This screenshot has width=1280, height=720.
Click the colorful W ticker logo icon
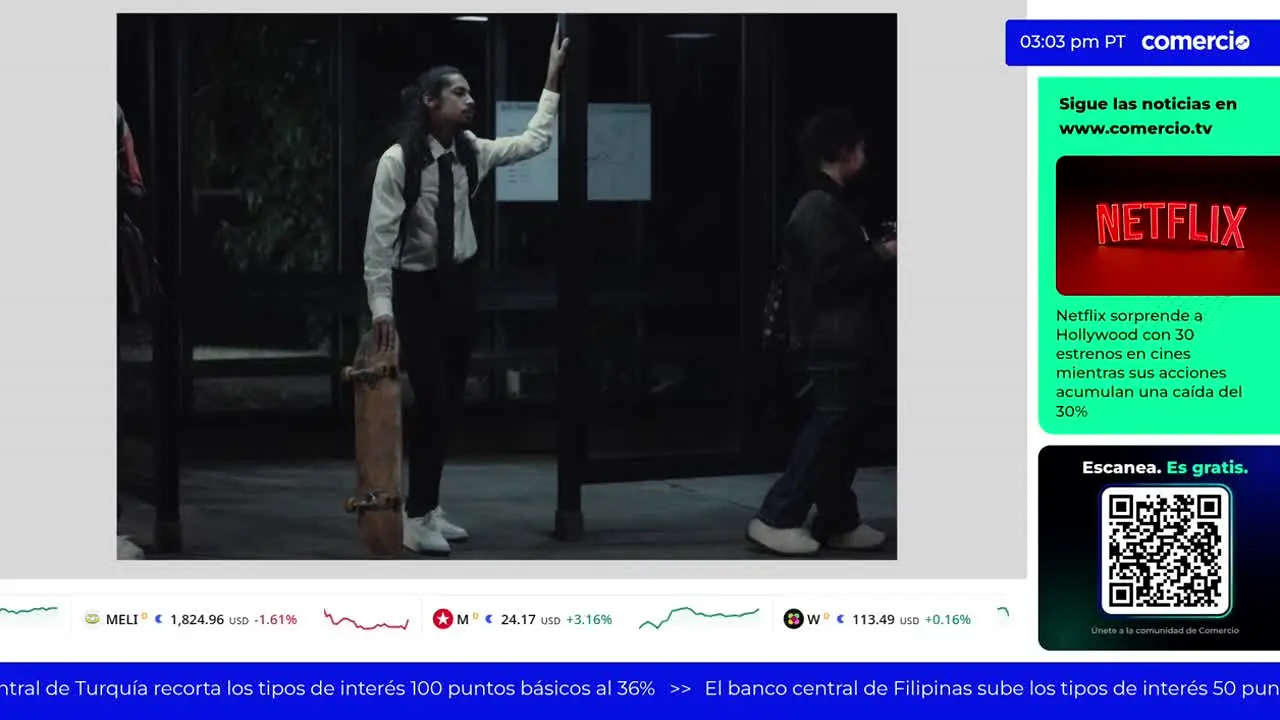[x=793, y=619]
